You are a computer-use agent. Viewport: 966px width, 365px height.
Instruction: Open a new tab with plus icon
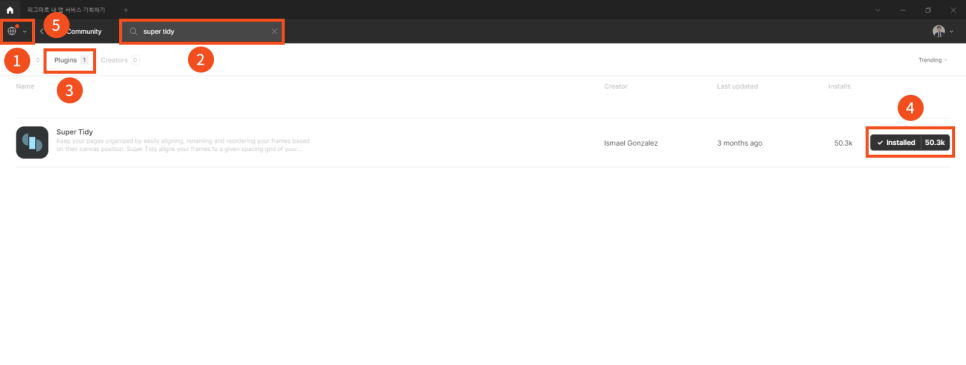tap(126, 10)
